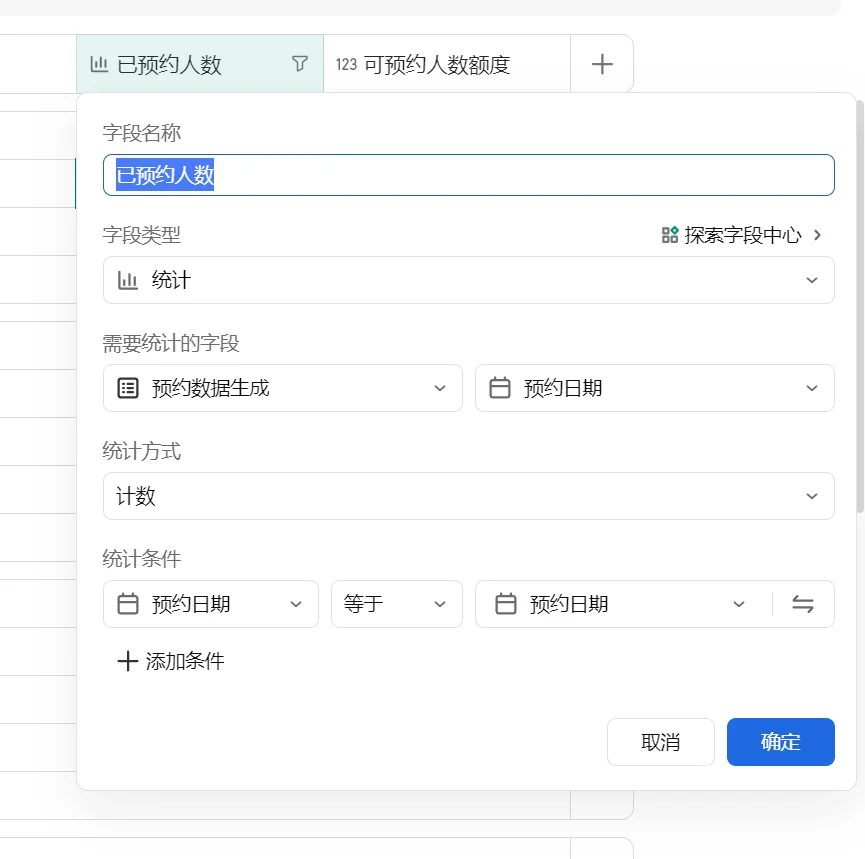Click 添加条件 to add a condition
865x859 pixels.
pyautogui.click(x=171, y=661)
